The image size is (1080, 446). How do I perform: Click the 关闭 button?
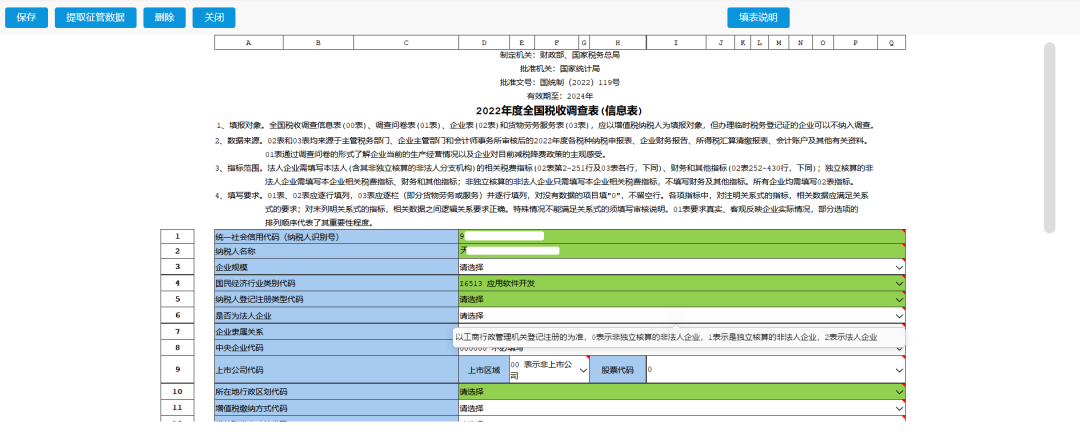(214, 18)
